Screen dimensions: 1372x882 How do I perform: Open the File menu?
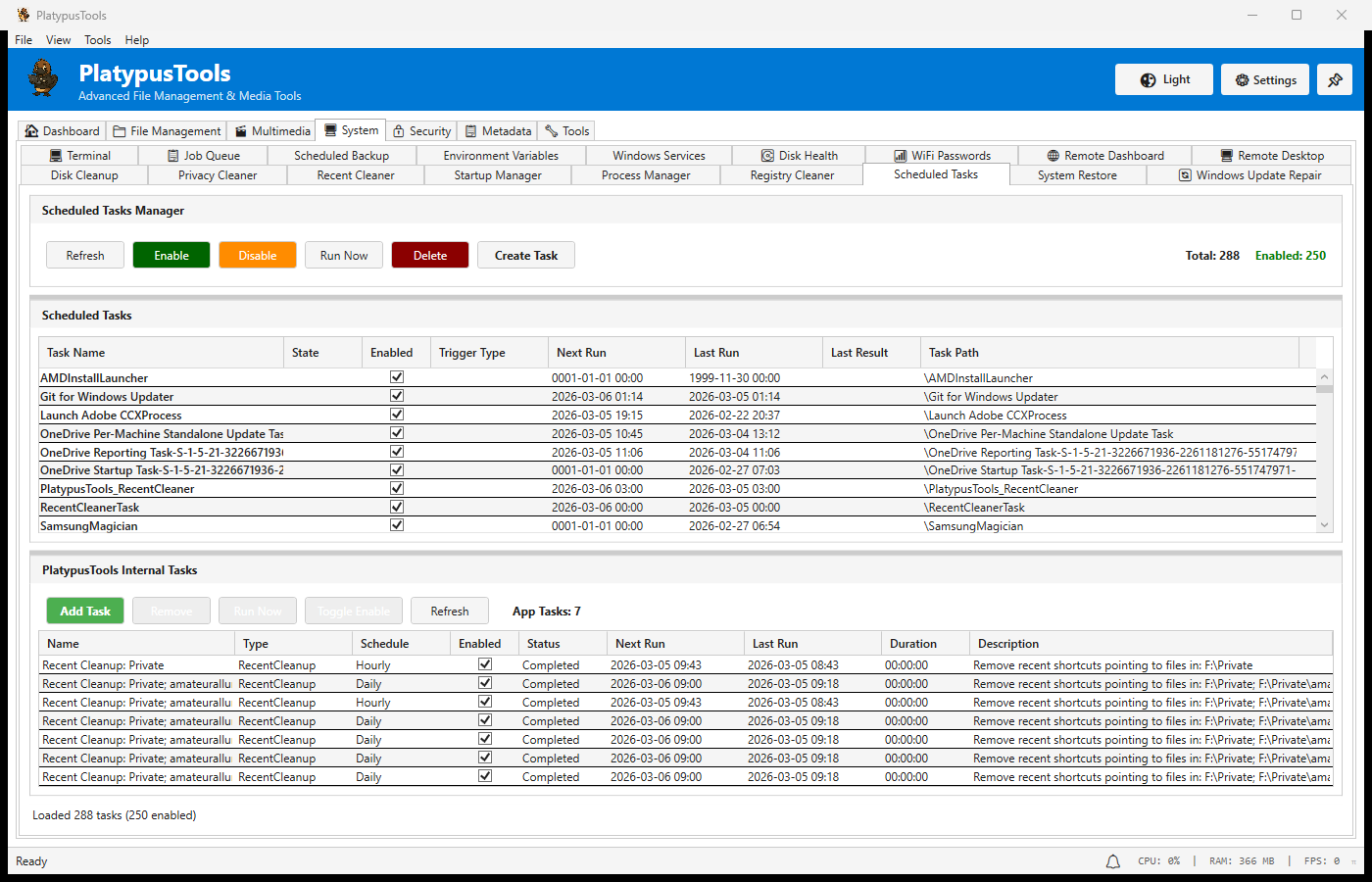tap(24, 40)
